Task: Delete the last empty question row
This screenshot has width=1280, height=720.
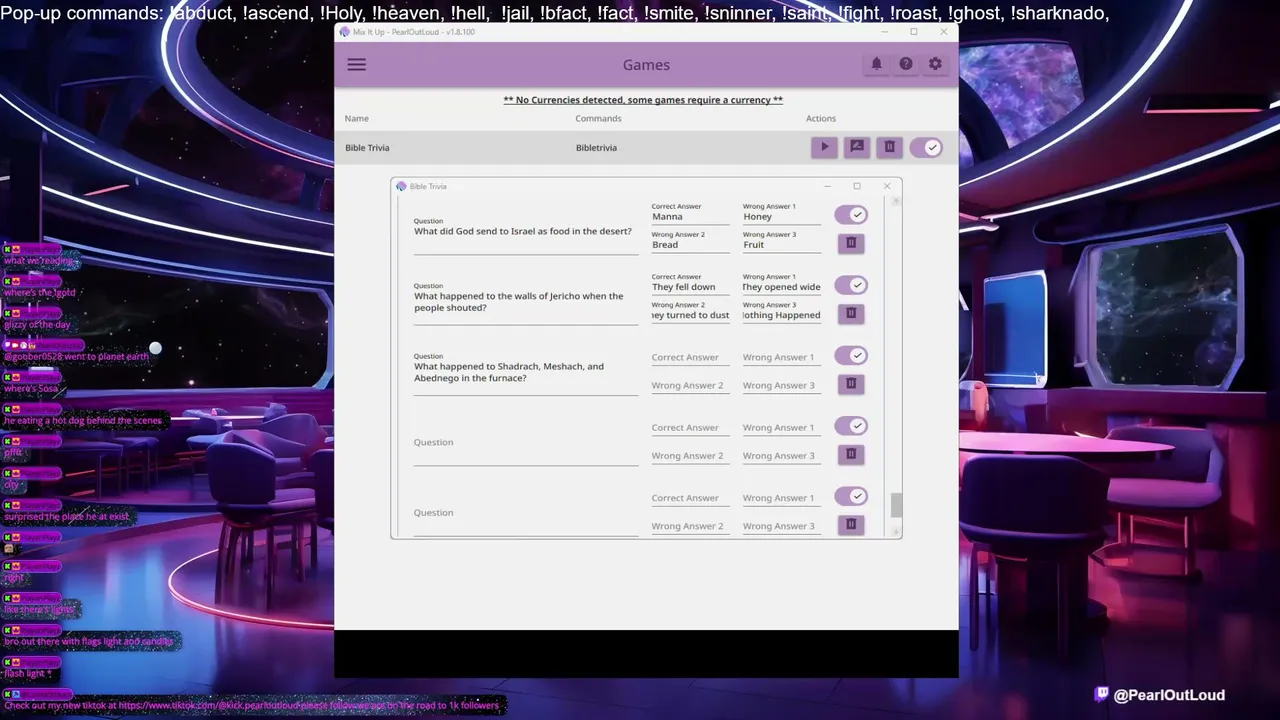Action: [x=851, y=524]
